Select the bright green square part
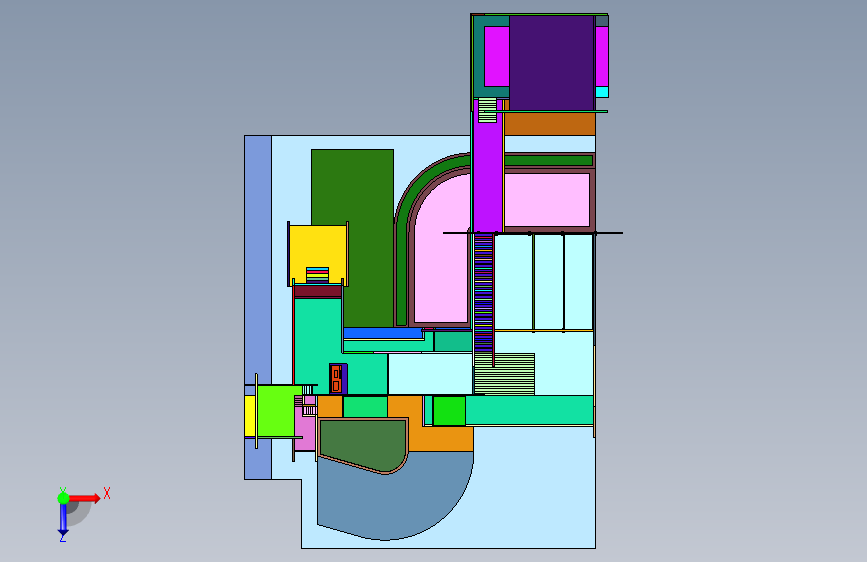This screenshot has height=562, width=867. click(x=449, y=411)
